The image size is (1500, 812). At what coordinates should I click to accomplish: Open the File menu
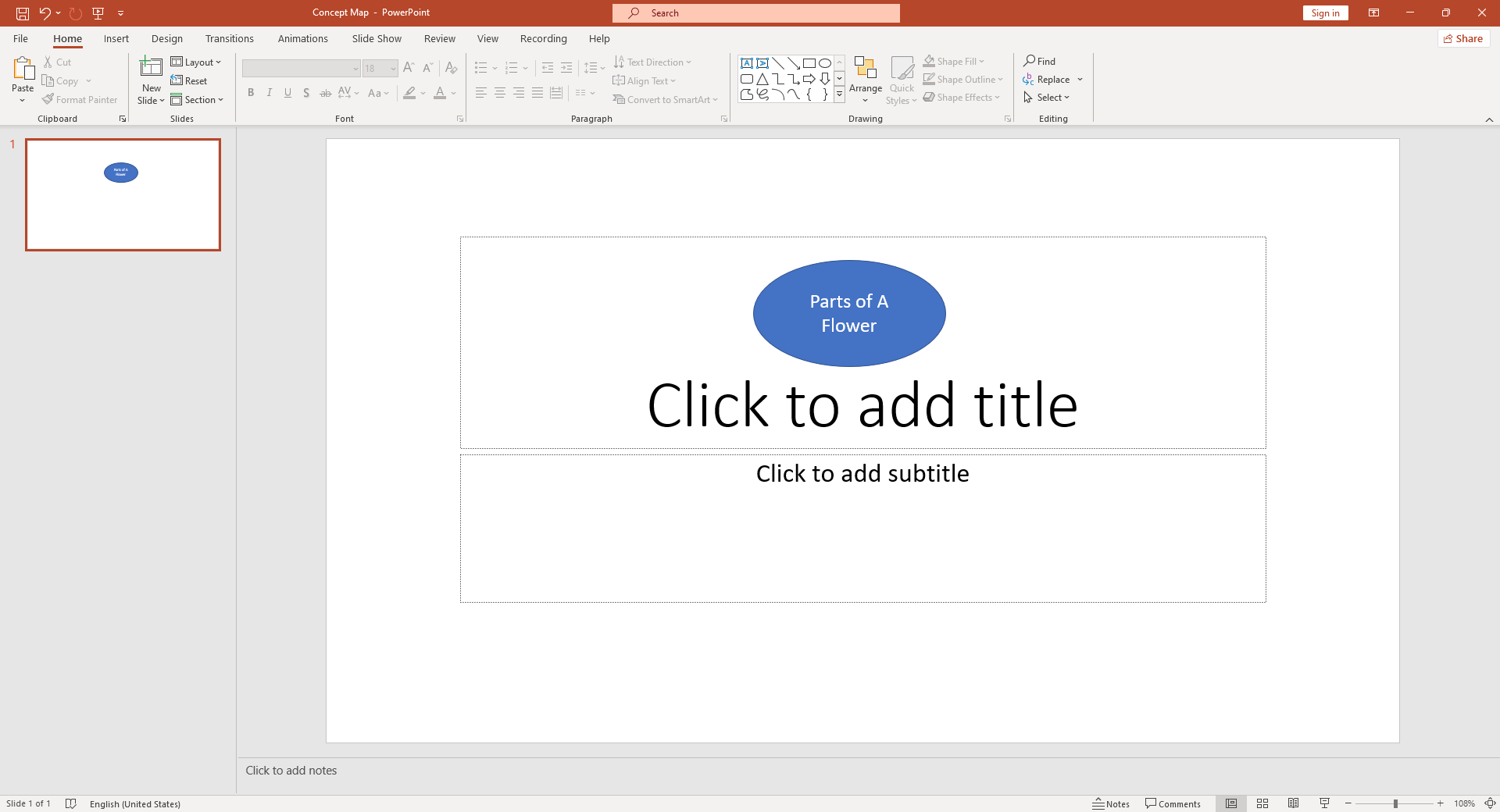(21, 38)
